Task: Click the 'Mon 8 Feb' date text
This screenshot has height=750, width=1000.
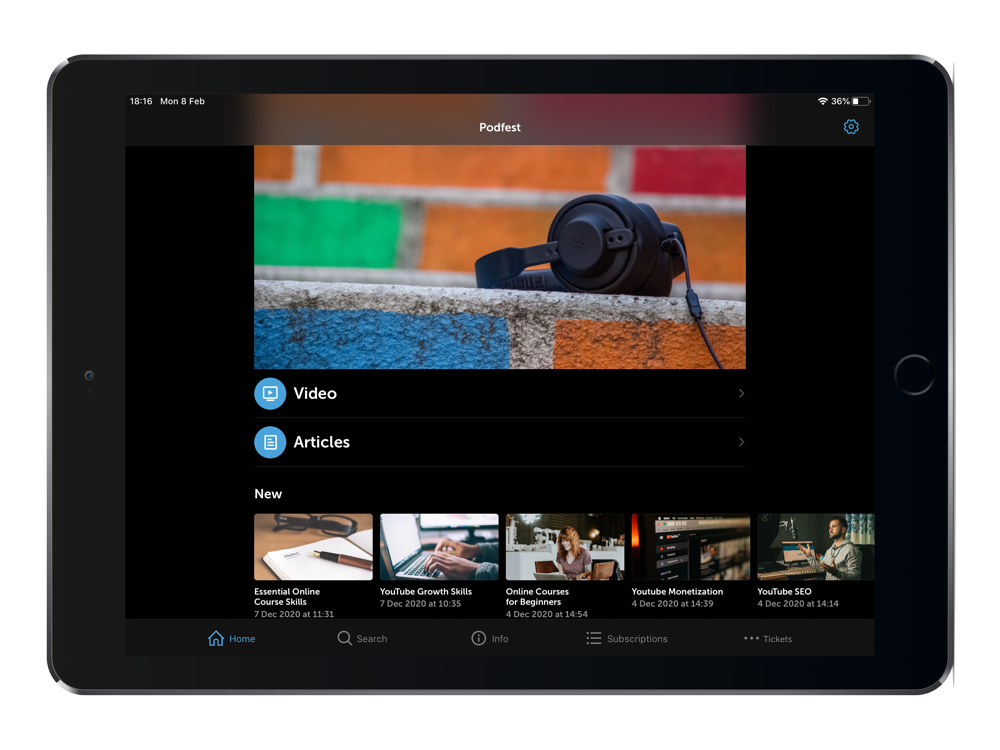Action: (x=182, y=101)
